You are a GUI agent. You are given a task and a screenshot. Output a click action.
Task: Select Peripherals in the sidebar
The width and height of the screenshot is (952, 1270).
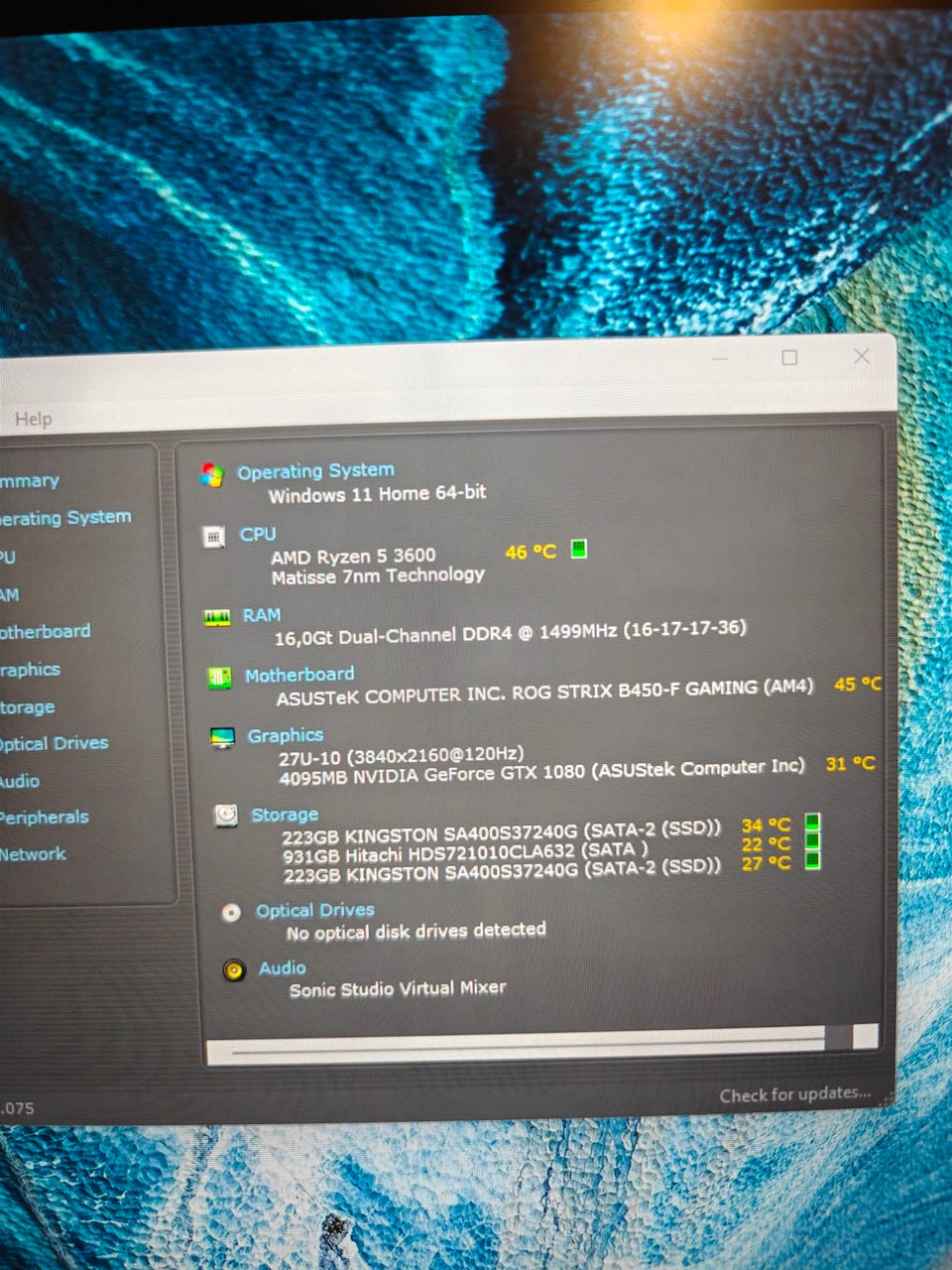pos(45,818)
